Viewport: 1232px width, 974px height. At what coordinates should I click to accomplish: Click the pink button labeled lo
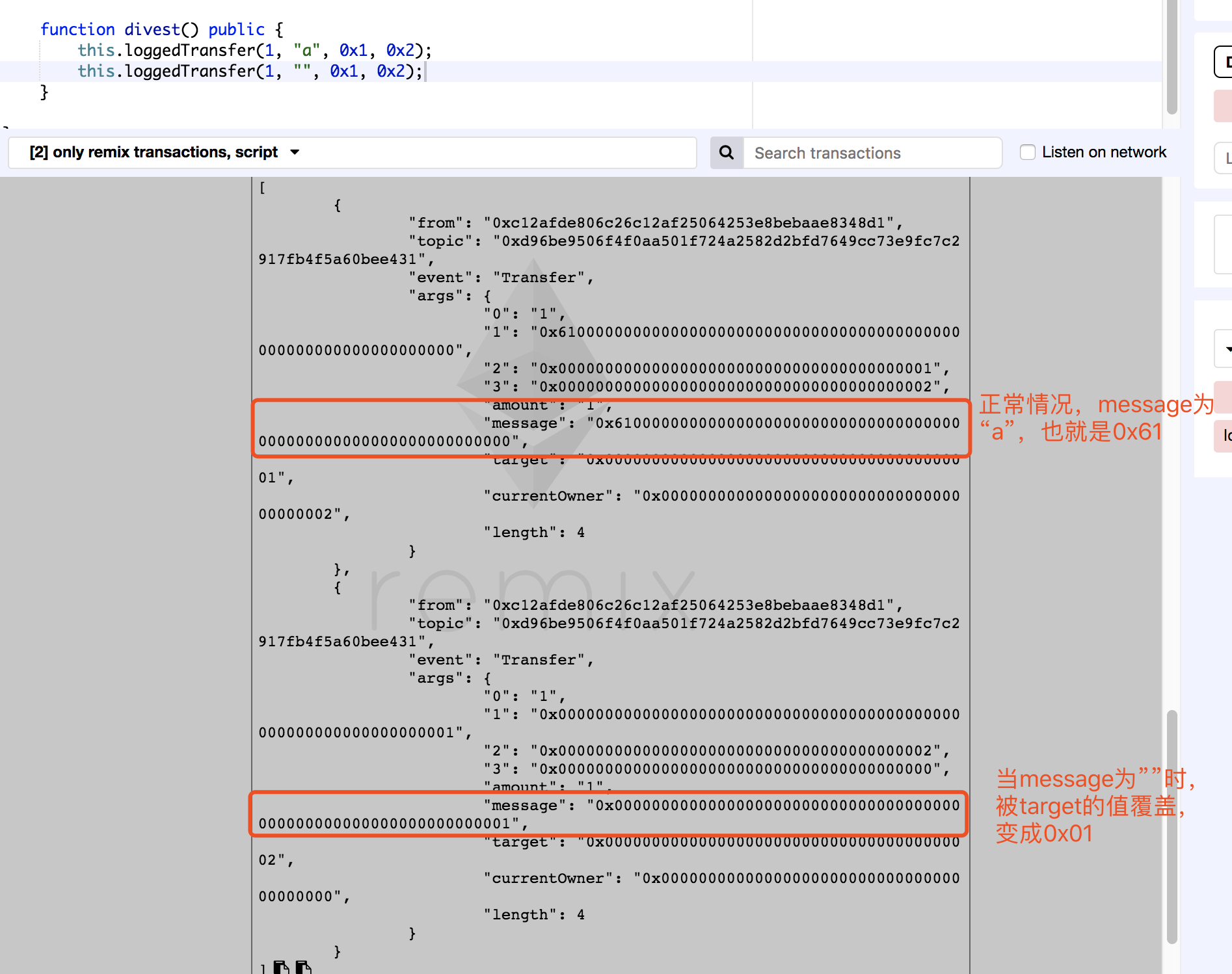(1224, 436)
